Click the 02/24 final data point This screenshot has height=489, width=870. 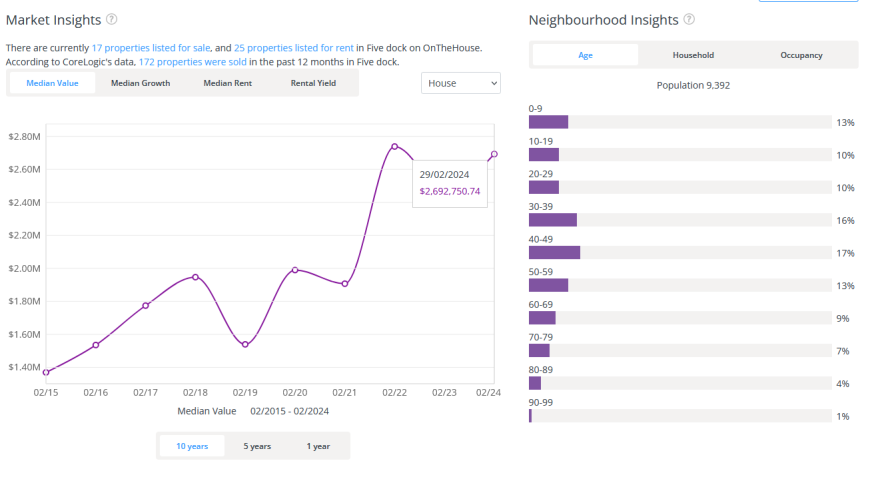pos(494,154)
